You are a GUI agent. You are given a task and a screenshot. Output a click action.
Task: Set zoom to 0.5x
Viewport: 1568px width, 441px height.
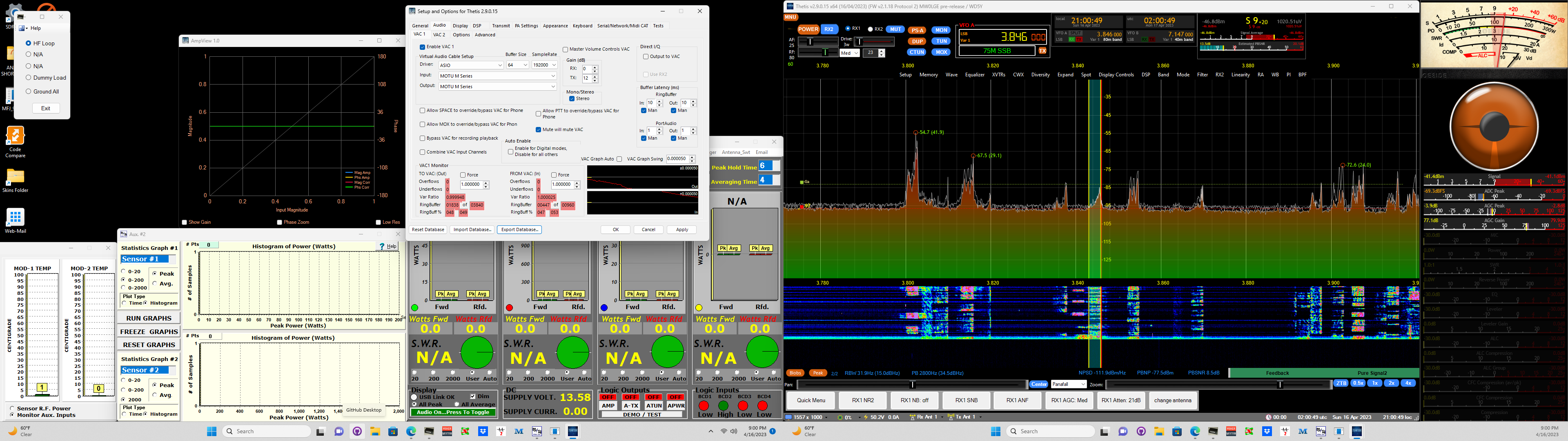(1357, 383)
